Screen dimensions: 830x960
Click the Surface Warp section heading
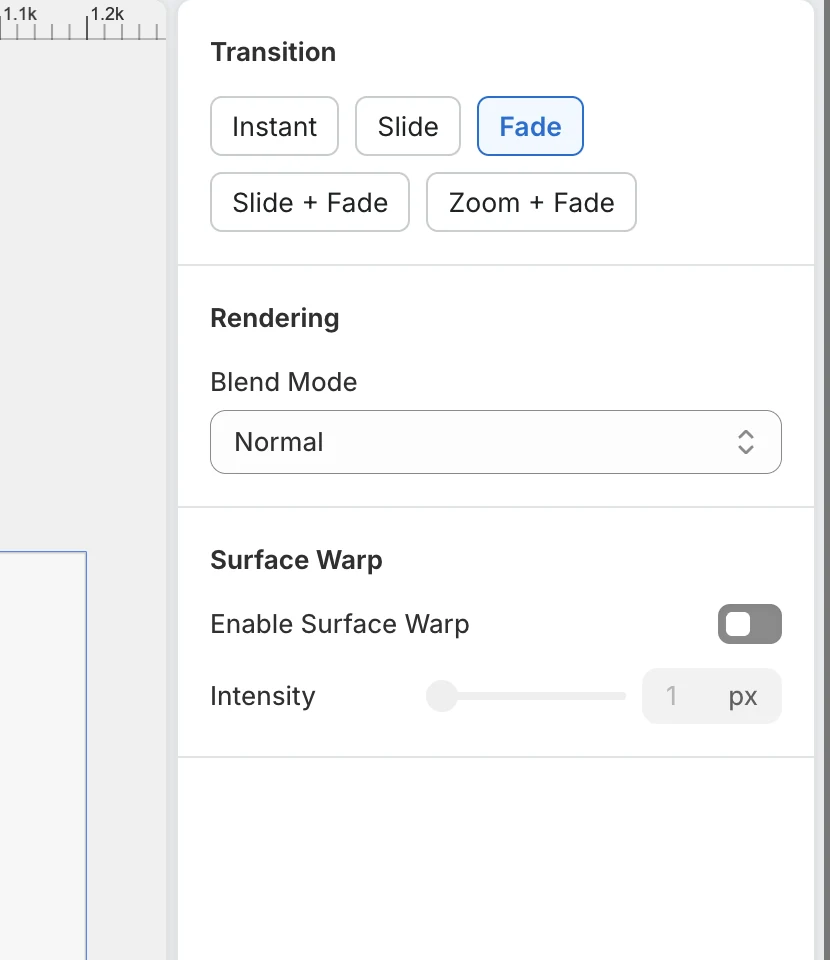pyautogui.click(x=296, y=560)
